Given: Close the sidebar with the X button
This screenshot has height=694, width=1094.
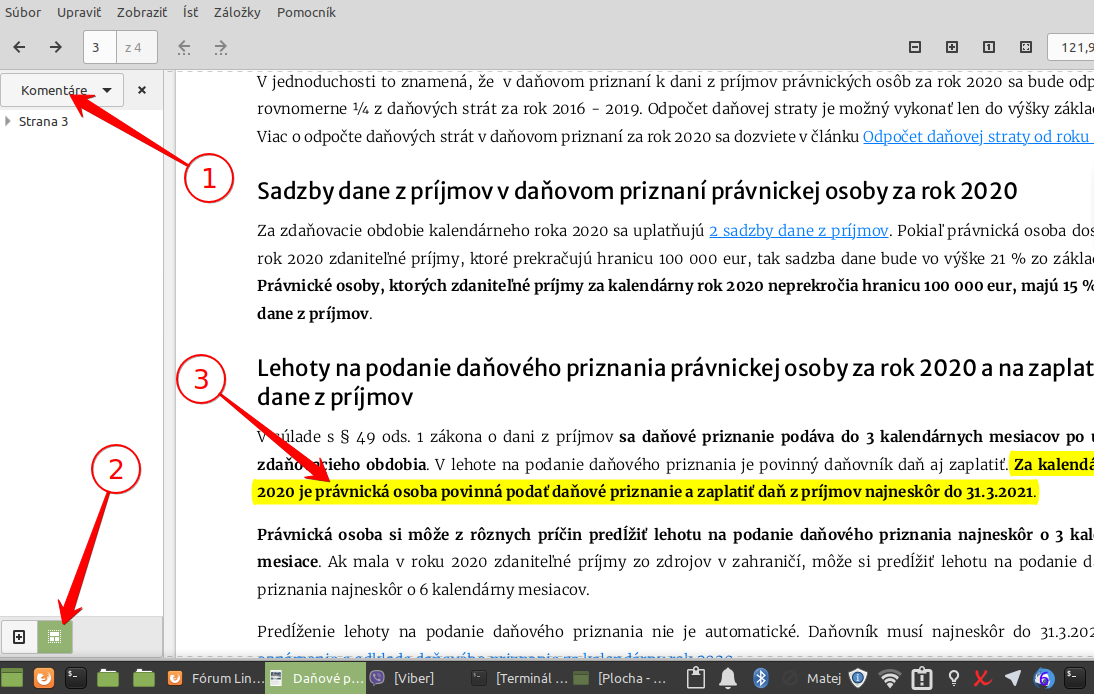Looking at the screenshot, I should point(142,90).
